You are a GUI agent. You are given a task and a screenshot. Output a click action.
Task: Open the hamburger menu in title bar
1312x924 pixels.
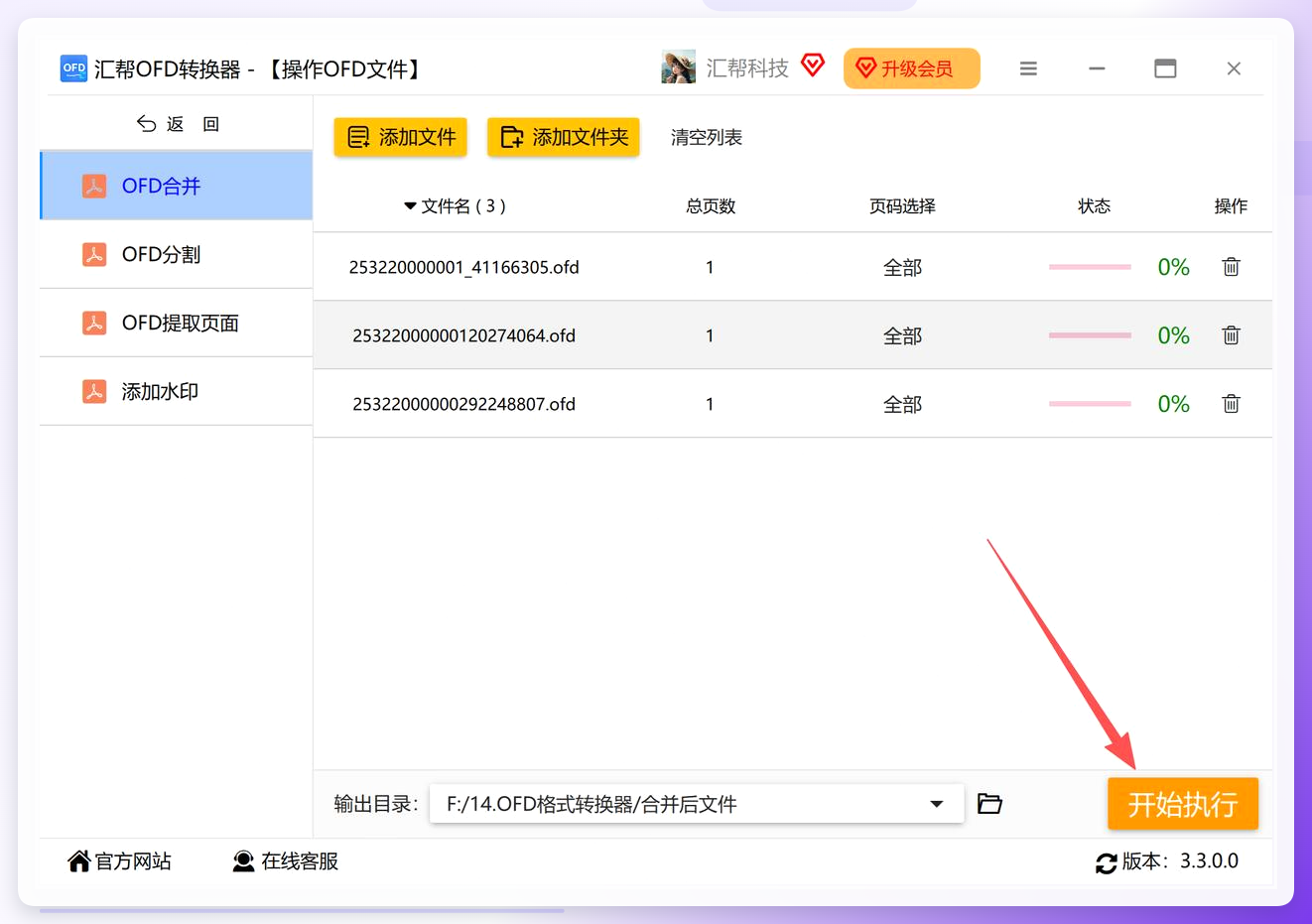point(1028,68)
